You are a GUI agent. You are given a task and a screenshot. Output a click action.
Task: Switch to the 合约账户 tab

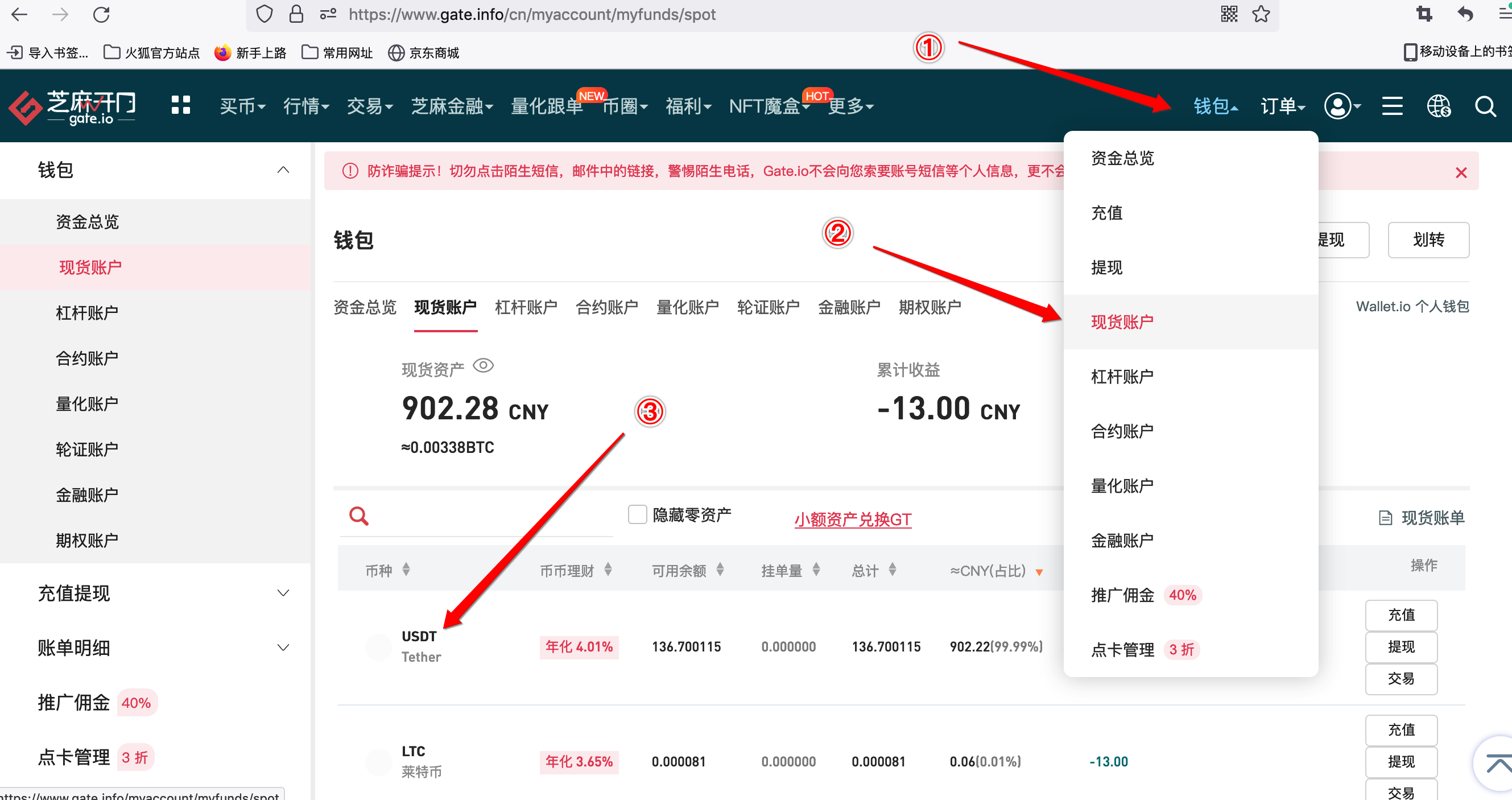(x=606, y=307)
